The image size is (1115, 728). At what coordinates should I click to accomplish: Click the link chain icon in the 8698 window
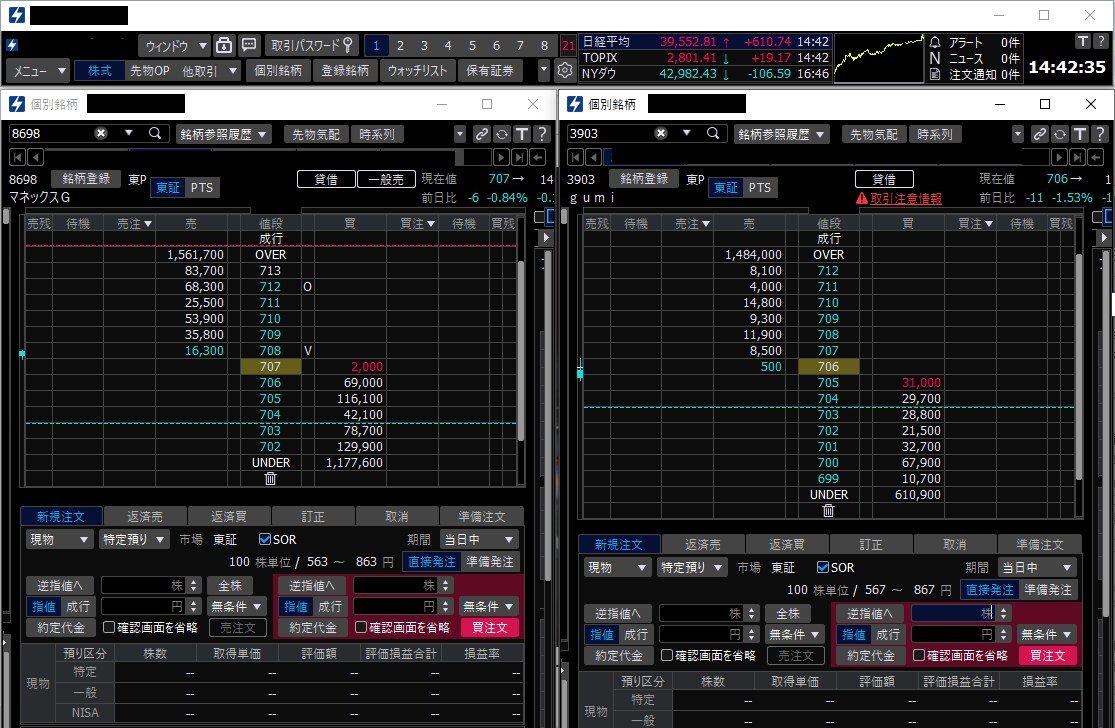481,134
